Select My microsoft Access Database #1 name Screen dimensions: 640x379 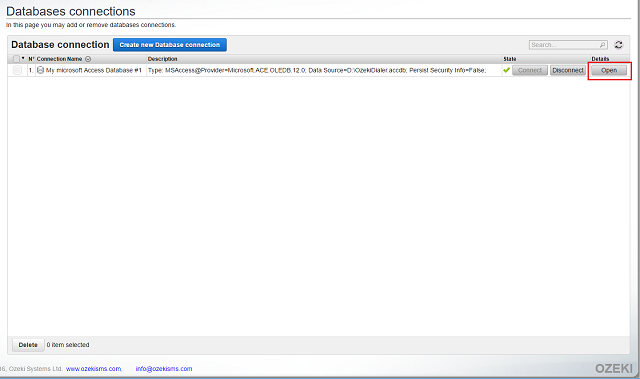(94, 70)
